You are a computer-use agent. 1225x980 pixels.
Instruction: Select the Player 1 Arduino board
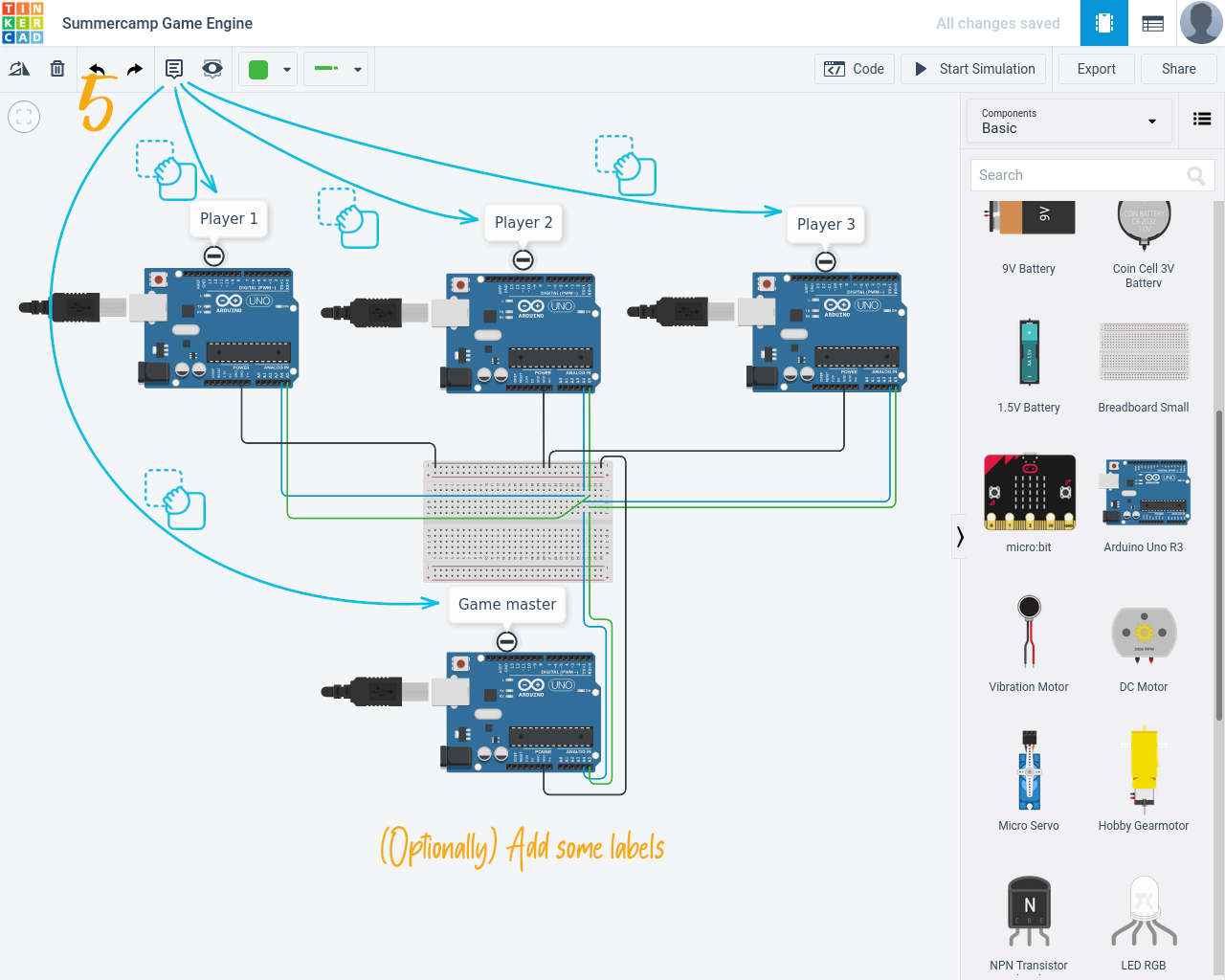[x=220, y=327]
